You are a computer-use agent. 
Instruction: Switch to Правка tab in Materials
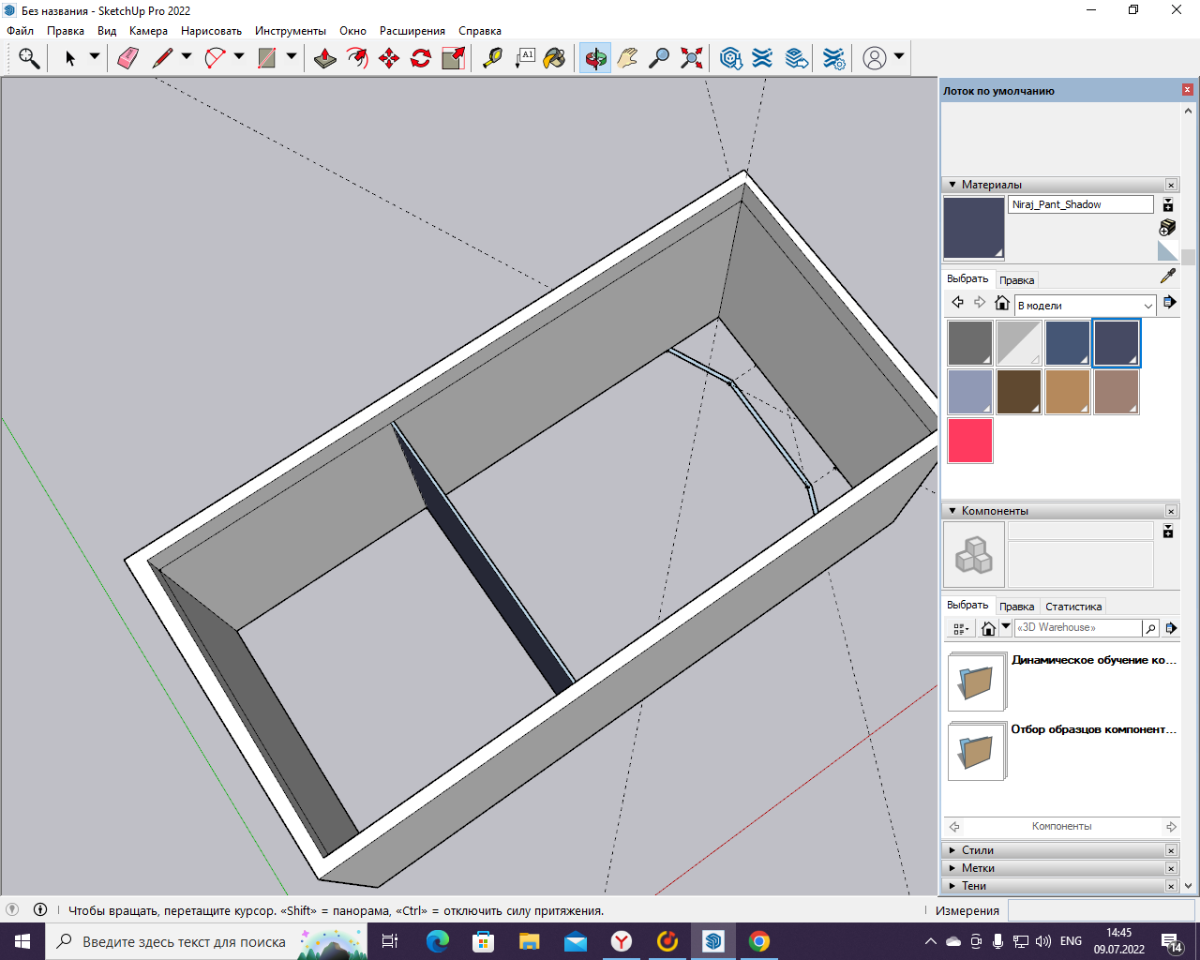pyautogui.click(x=1017, y=280)
